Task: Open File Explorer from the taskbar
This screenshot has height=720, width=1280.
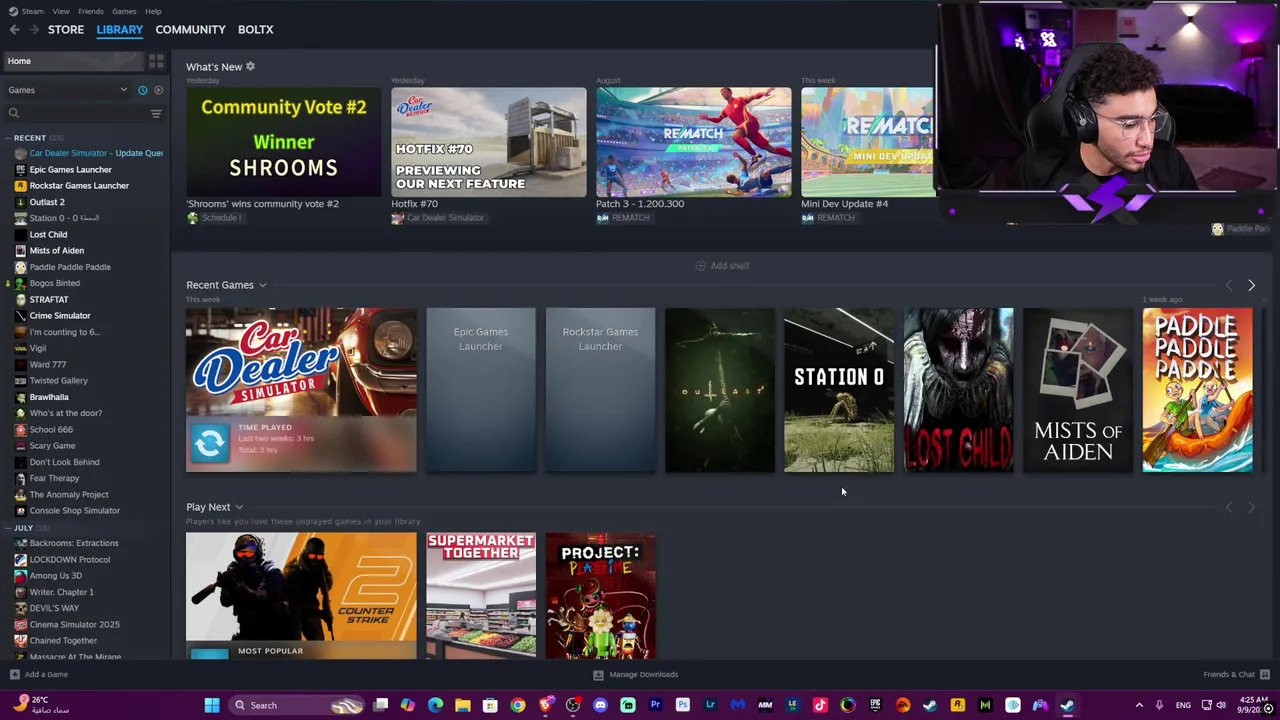Action: (x=462, y=706)
